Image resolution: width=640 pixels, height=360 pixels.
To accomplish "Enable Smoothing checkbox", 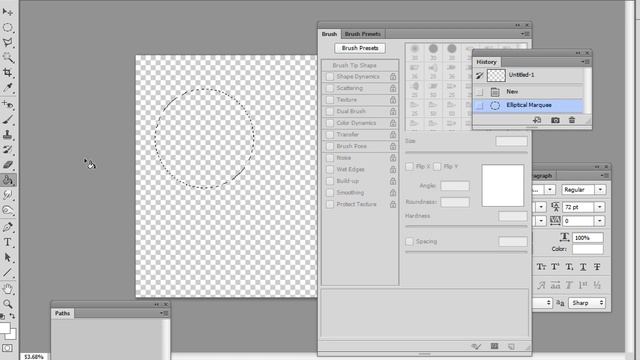I will [330, 193].
